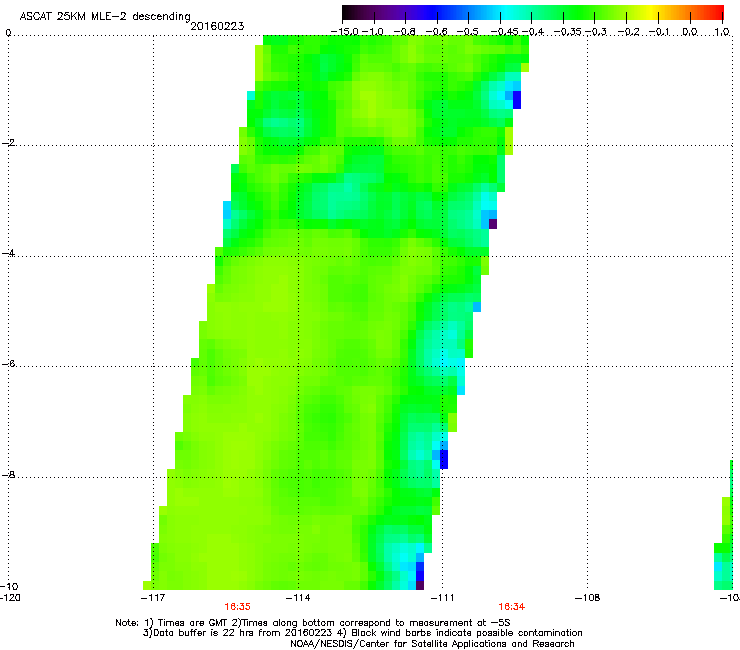
Task: Click the -1.0 color scale label
Action: pyautogui.click(x=373, y=32)
